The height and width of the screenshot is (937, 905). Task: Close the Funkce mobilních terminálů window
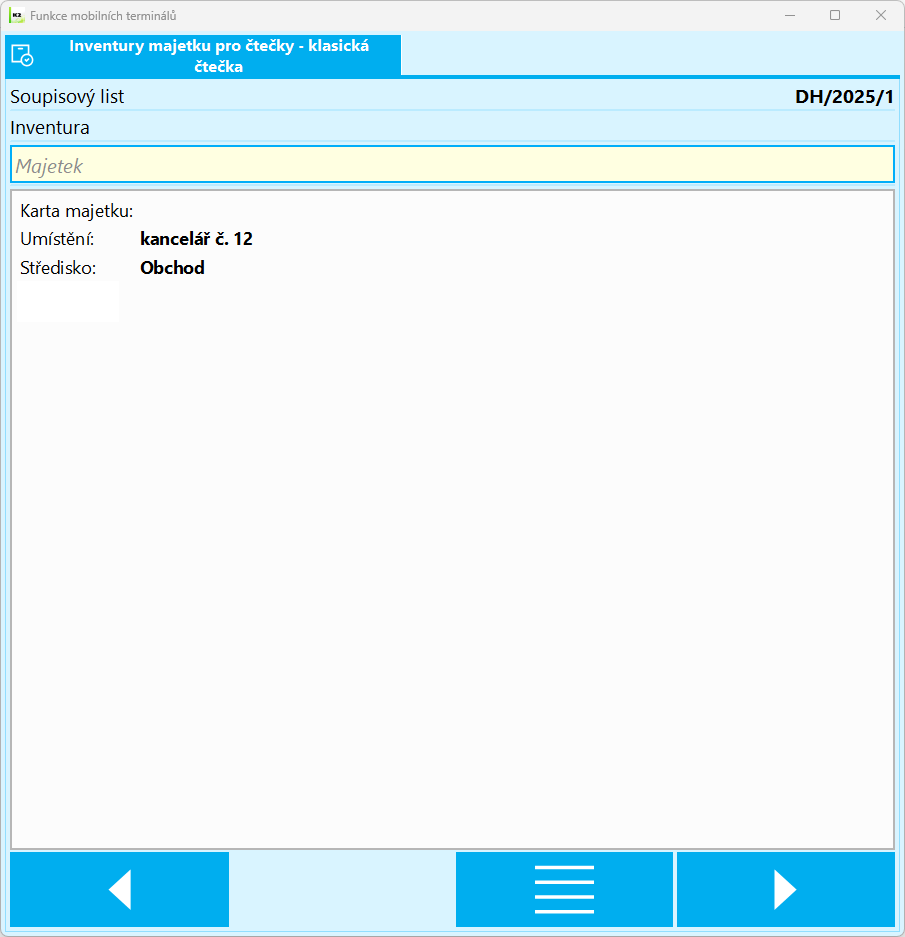point(880,16)
